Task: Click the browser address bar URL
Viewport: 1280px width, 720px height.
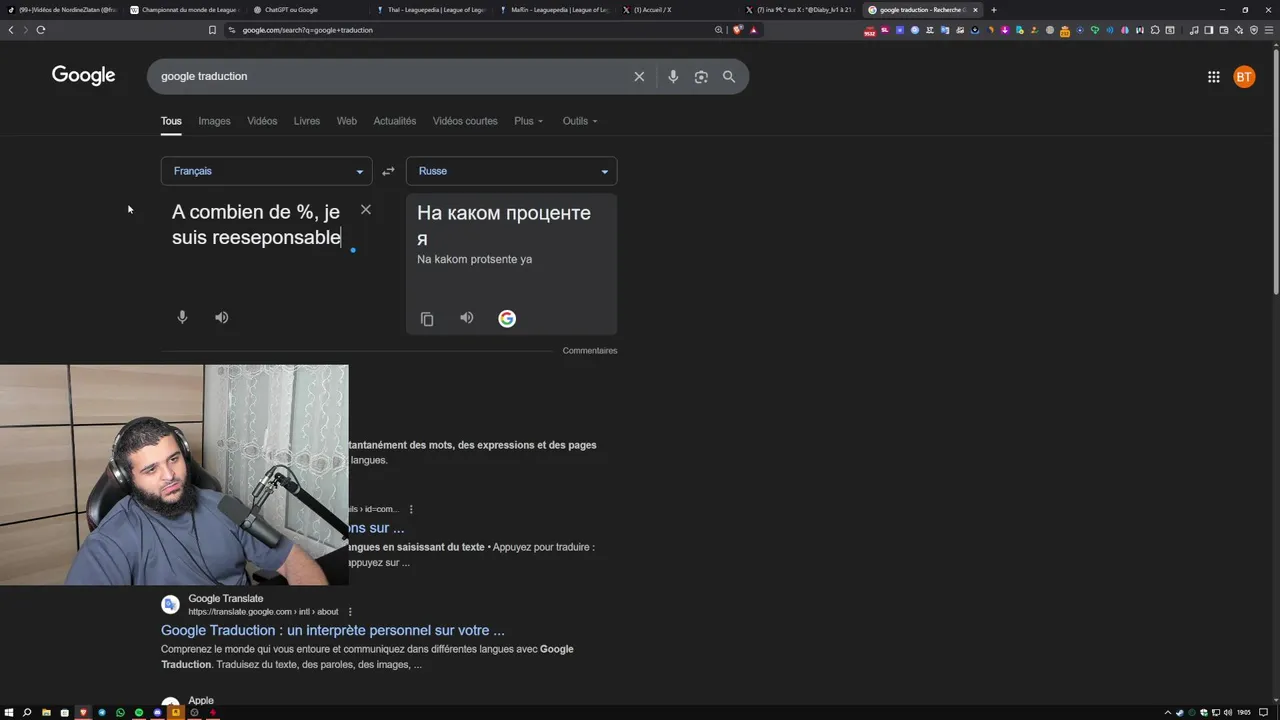Action: [308, 30]
